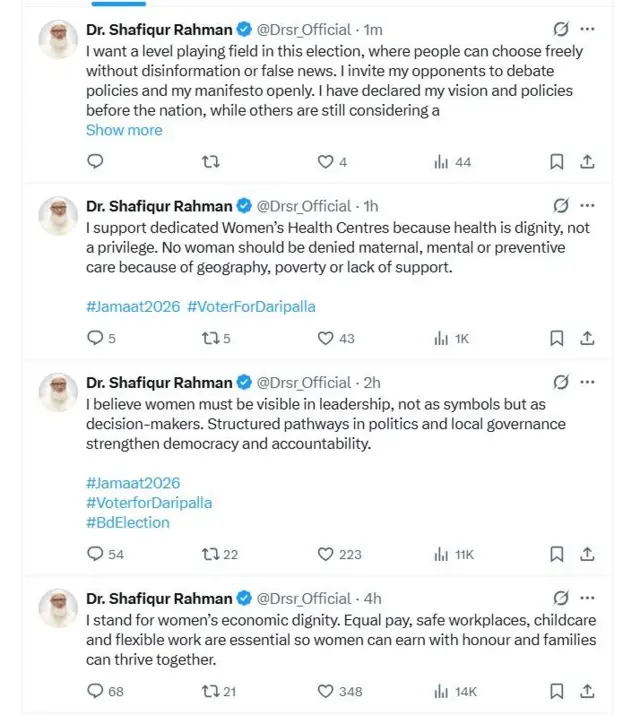Like the women in leadership tweet
The height and width of the screenshot is (715, 640).
325,554
